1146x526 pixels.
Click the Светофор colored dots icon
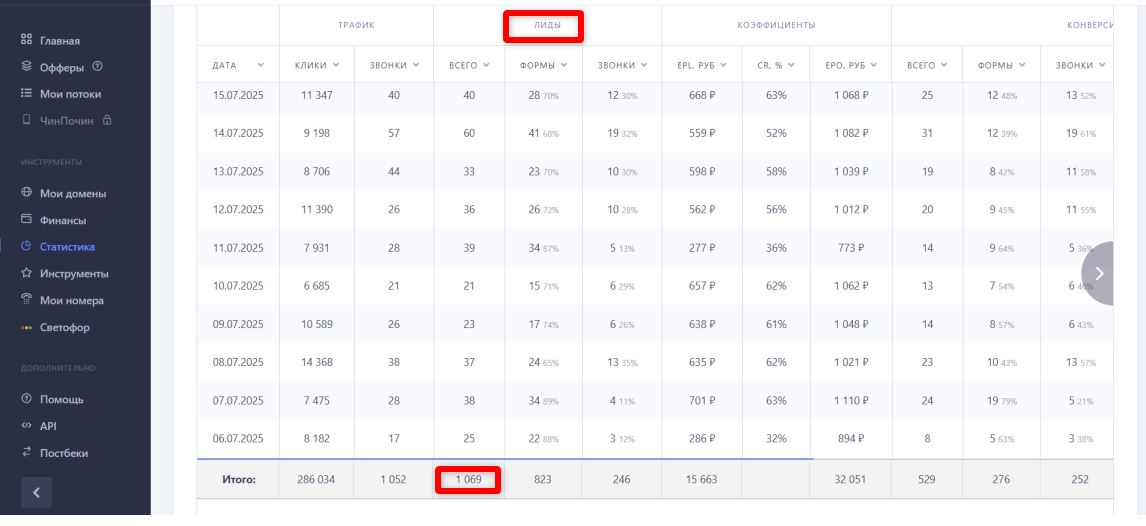pos(26,328)
